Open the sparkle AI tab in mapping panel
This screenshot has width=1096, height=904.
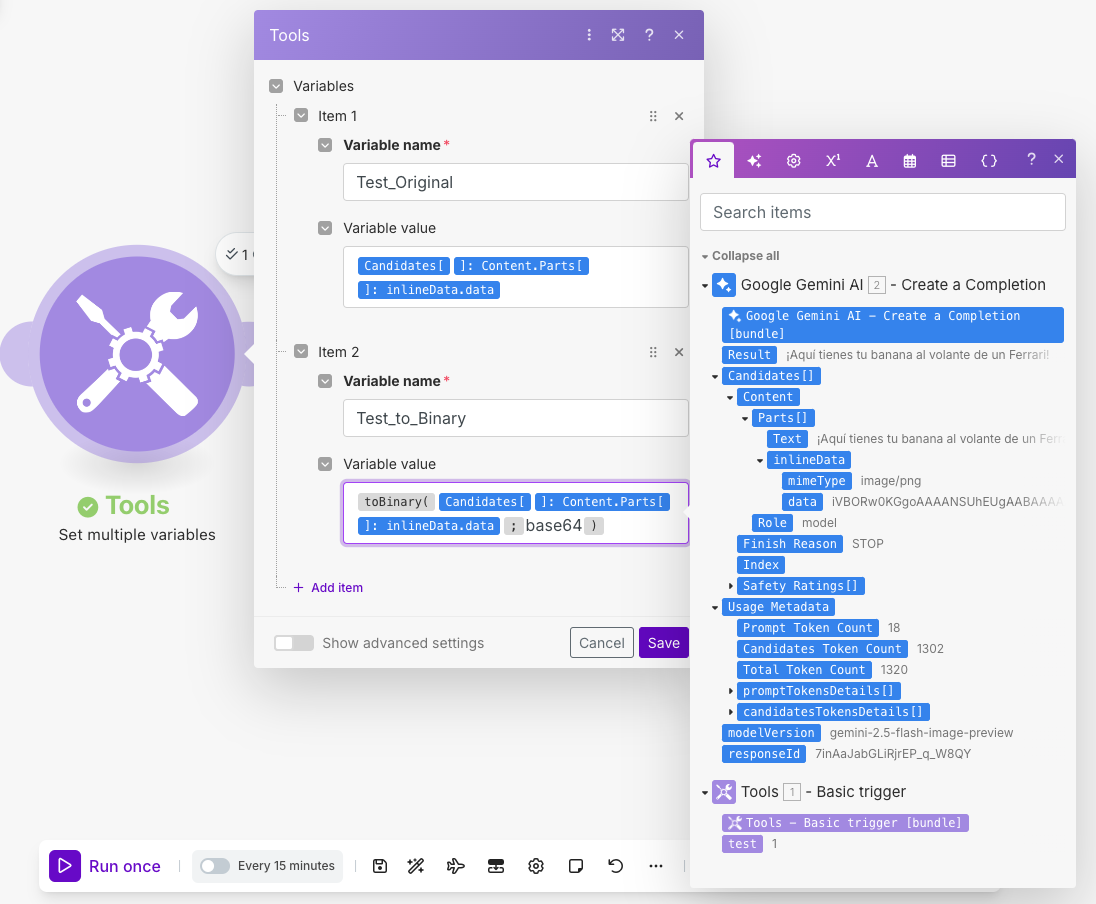tap(754, 161)
